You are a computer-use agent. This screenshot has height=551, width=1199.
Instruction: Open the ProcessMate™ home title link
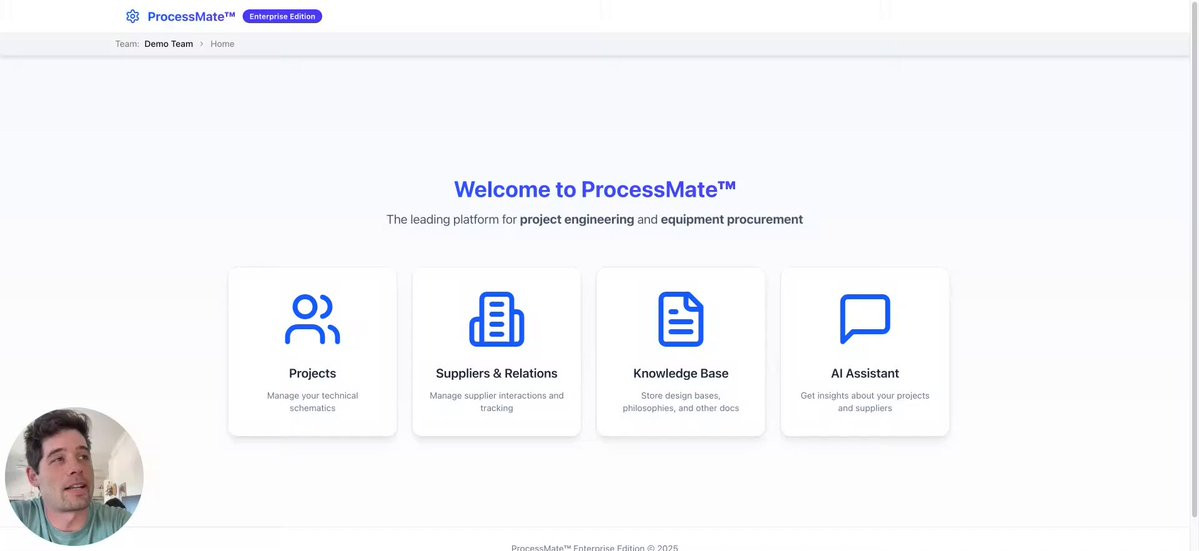pos(191,16)
